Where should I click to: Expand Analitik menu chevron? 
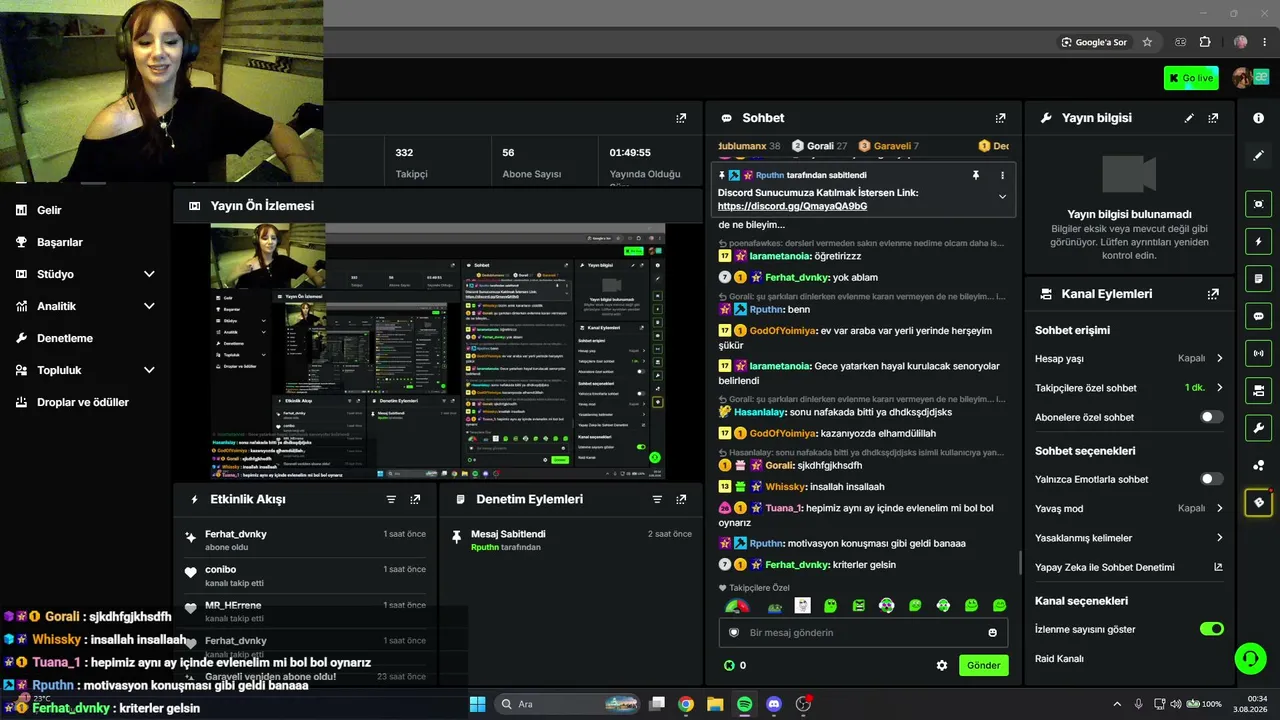point(149,306)
